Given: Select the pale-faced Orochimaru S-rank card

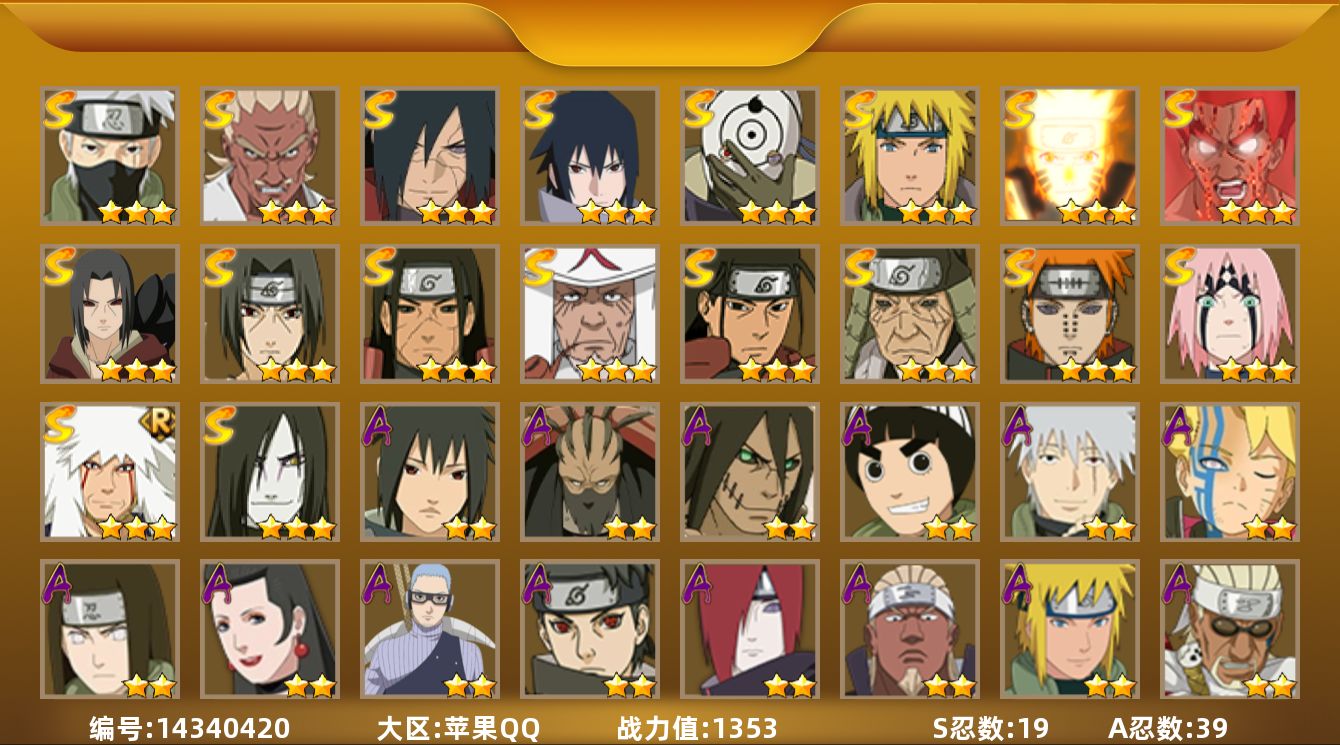Looking at the screenshot, I should 270,472.
